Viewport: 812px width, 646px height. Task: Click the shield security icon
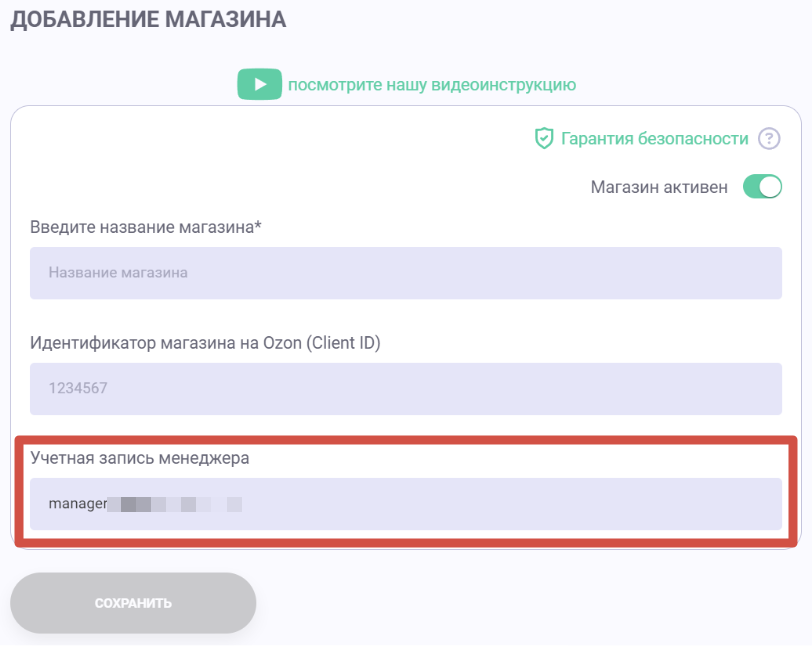coord(544,139)
